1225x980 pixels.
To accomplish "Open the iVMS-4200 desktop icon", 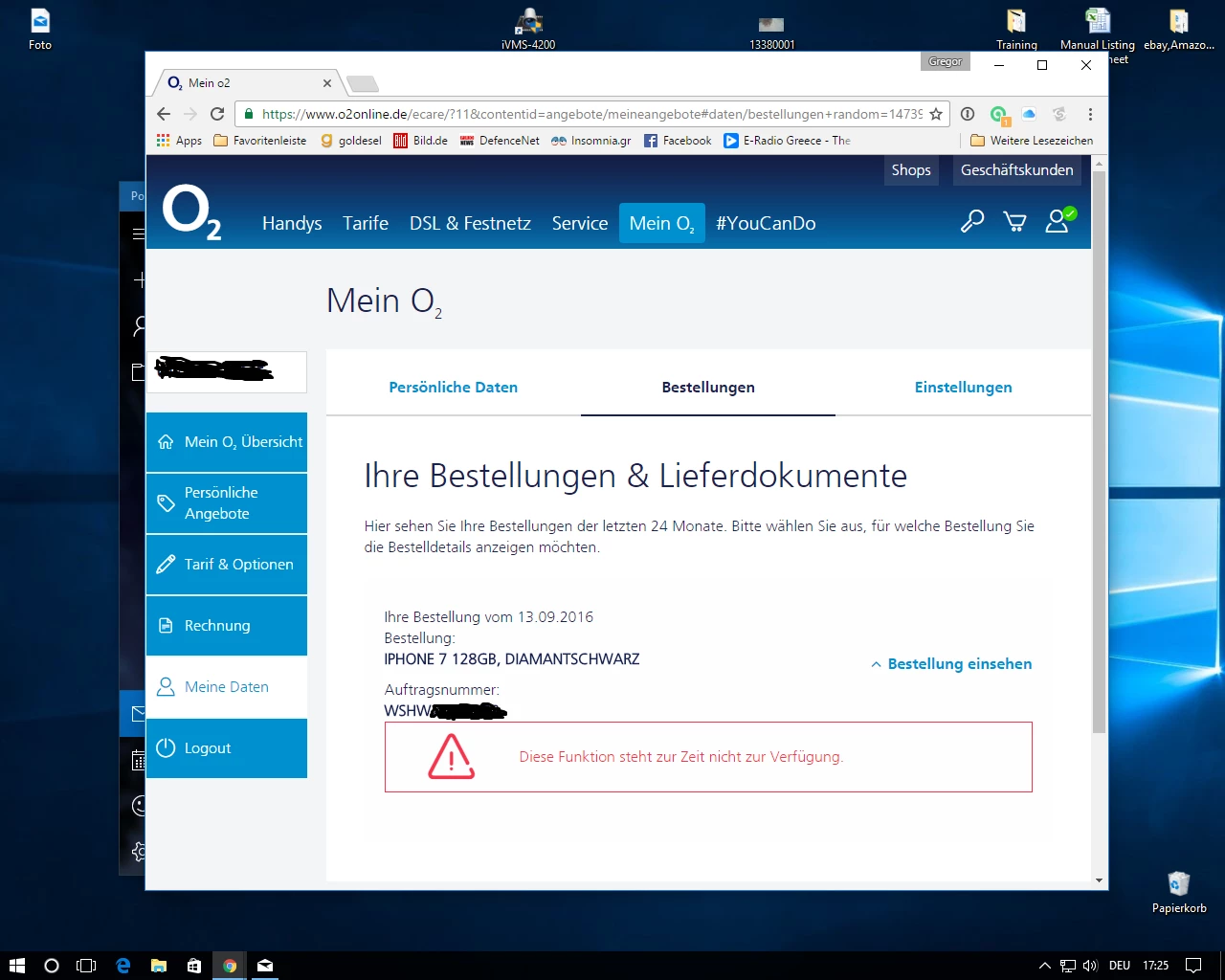I will point(528,29).
